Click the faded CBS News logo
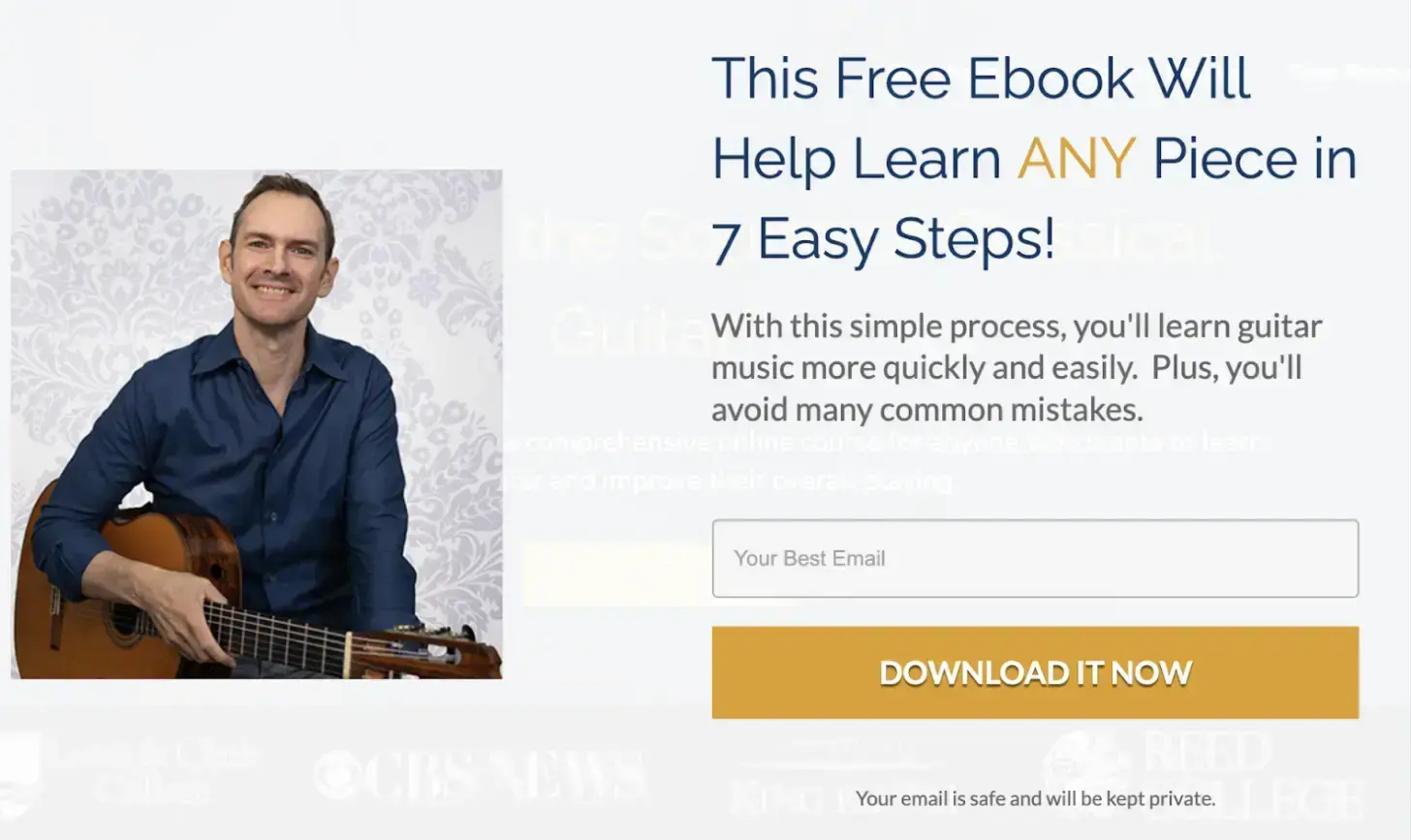This screenshot has width=1411, height=840. click(x=480, y=775)
